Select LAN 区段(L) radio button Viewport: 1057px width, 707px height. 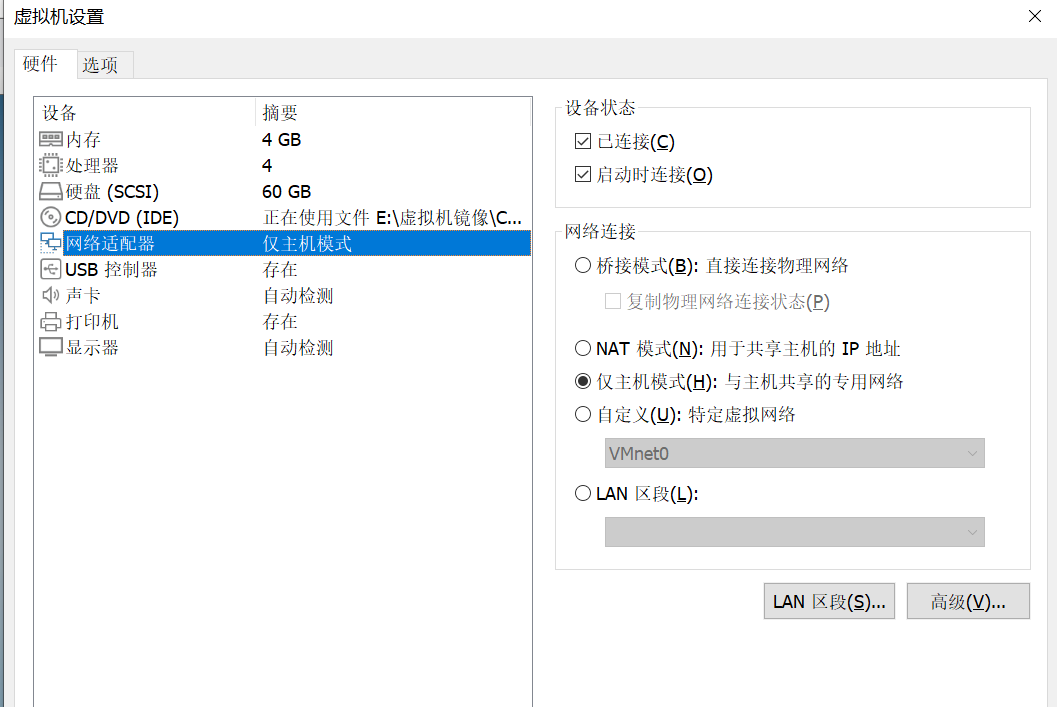click(x=583, y=493)
